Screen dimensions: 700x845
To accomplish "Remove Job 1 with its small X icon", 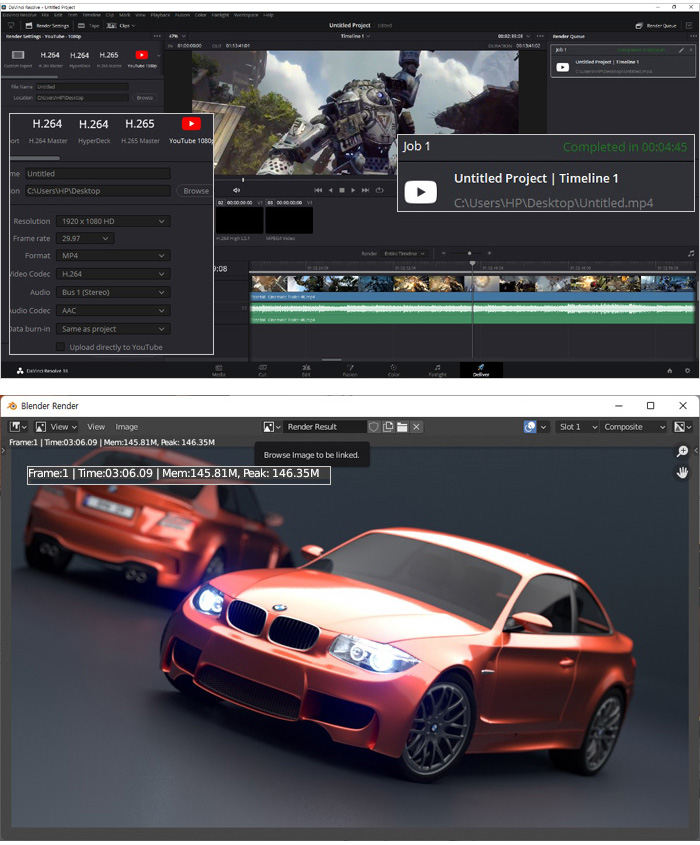I will [x=690, y=50].
